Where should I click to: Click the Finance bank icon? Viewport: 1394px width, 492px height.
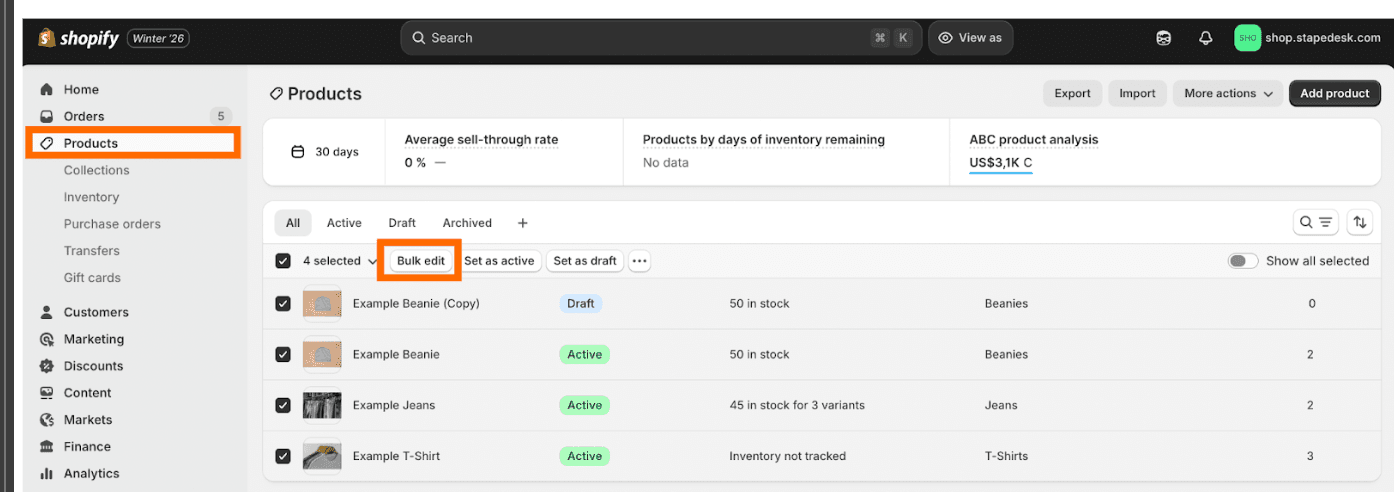click(46, 447)
